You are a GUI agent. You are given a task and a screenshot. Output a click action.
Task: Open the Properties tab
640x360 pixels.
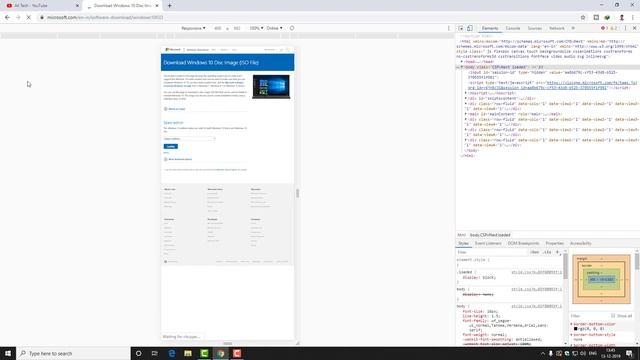(554, 243)
